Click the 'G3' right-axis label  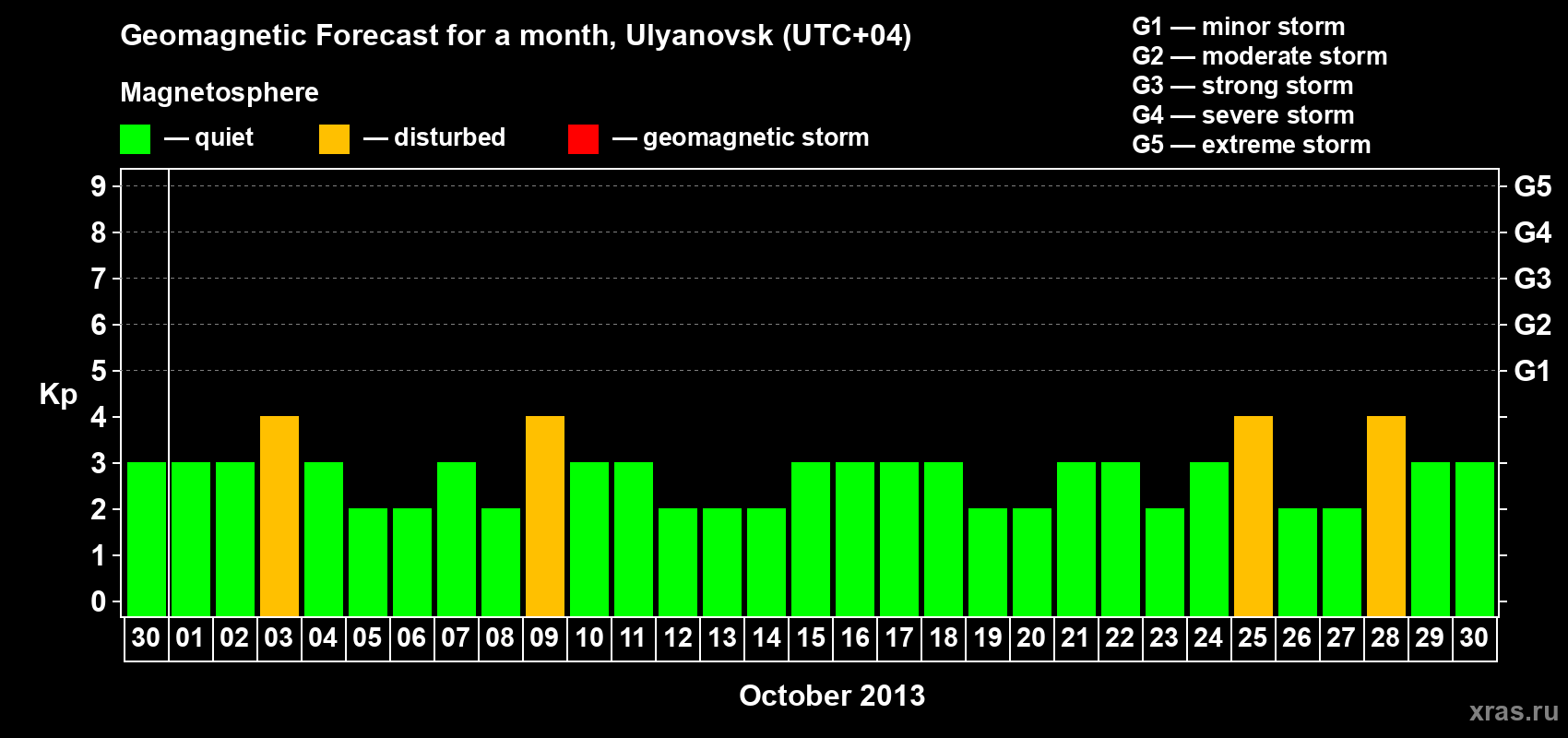point(1533,279)
